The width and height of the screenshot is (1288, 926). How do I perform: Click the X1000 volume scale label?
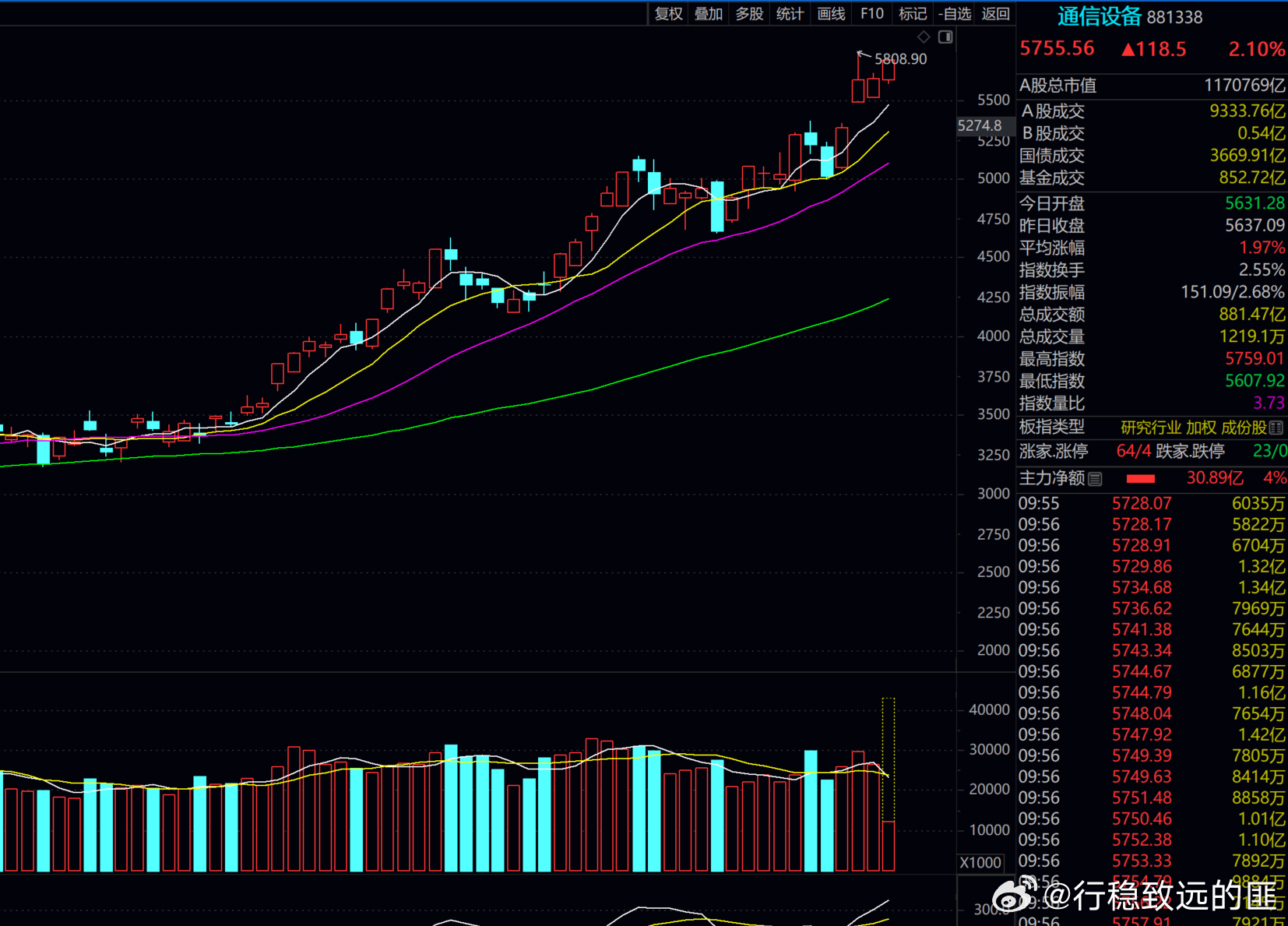[980, 863]
